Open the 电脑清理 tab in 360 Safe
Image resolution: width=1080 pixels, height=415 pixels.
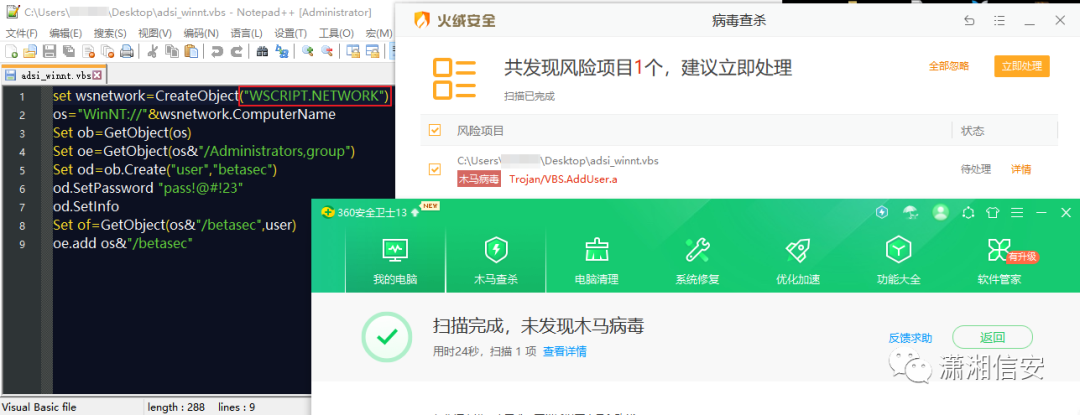coord(596,261)
